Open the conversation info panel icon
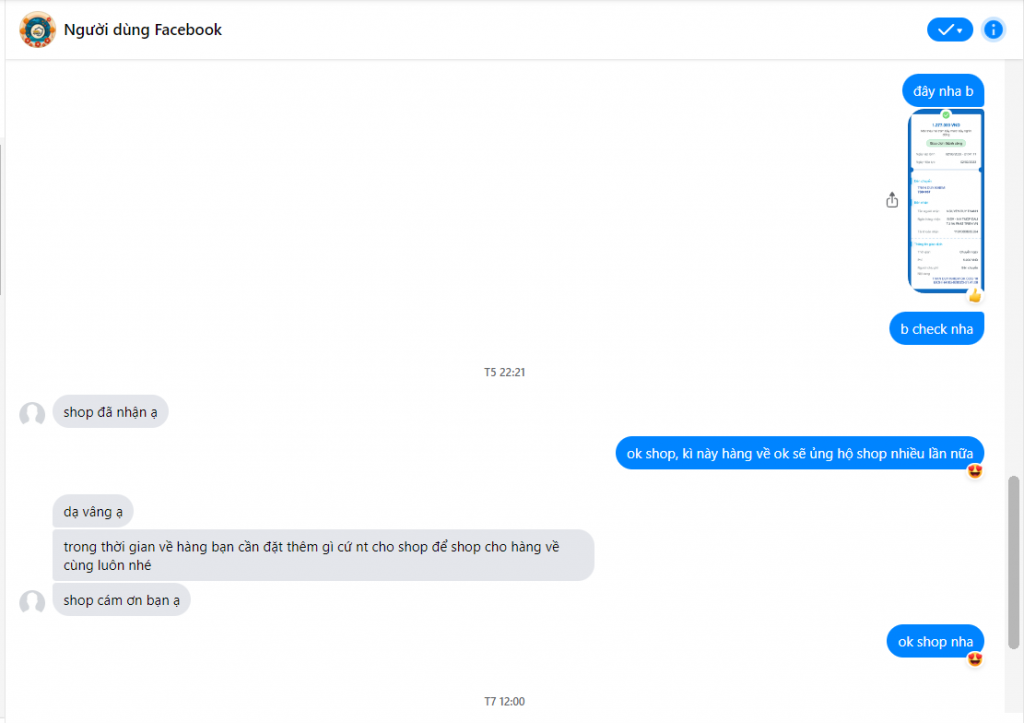This screenshot has width=1024, height=723. click(993, 29)
